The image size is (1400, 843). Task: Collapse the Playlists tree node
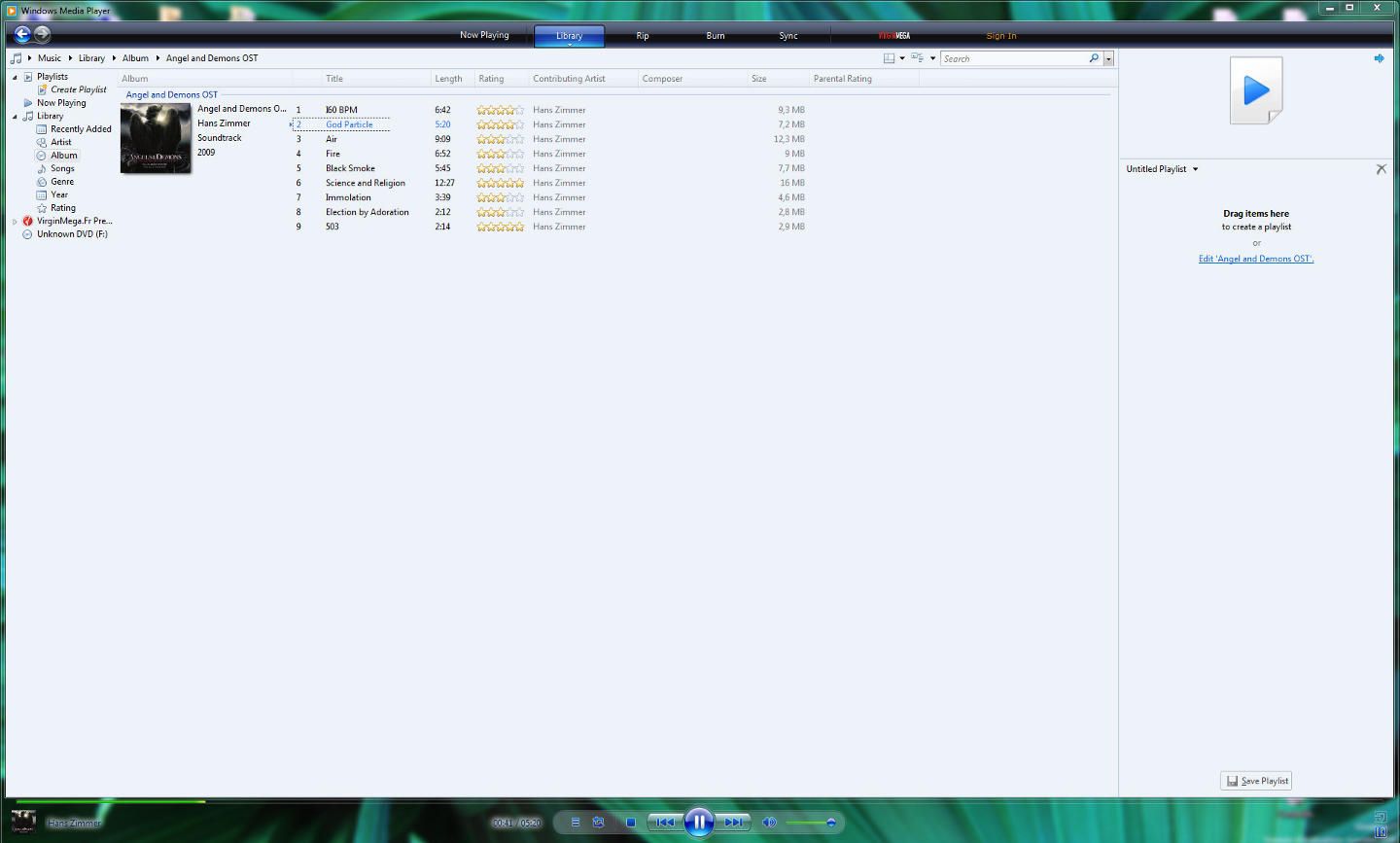15,77
